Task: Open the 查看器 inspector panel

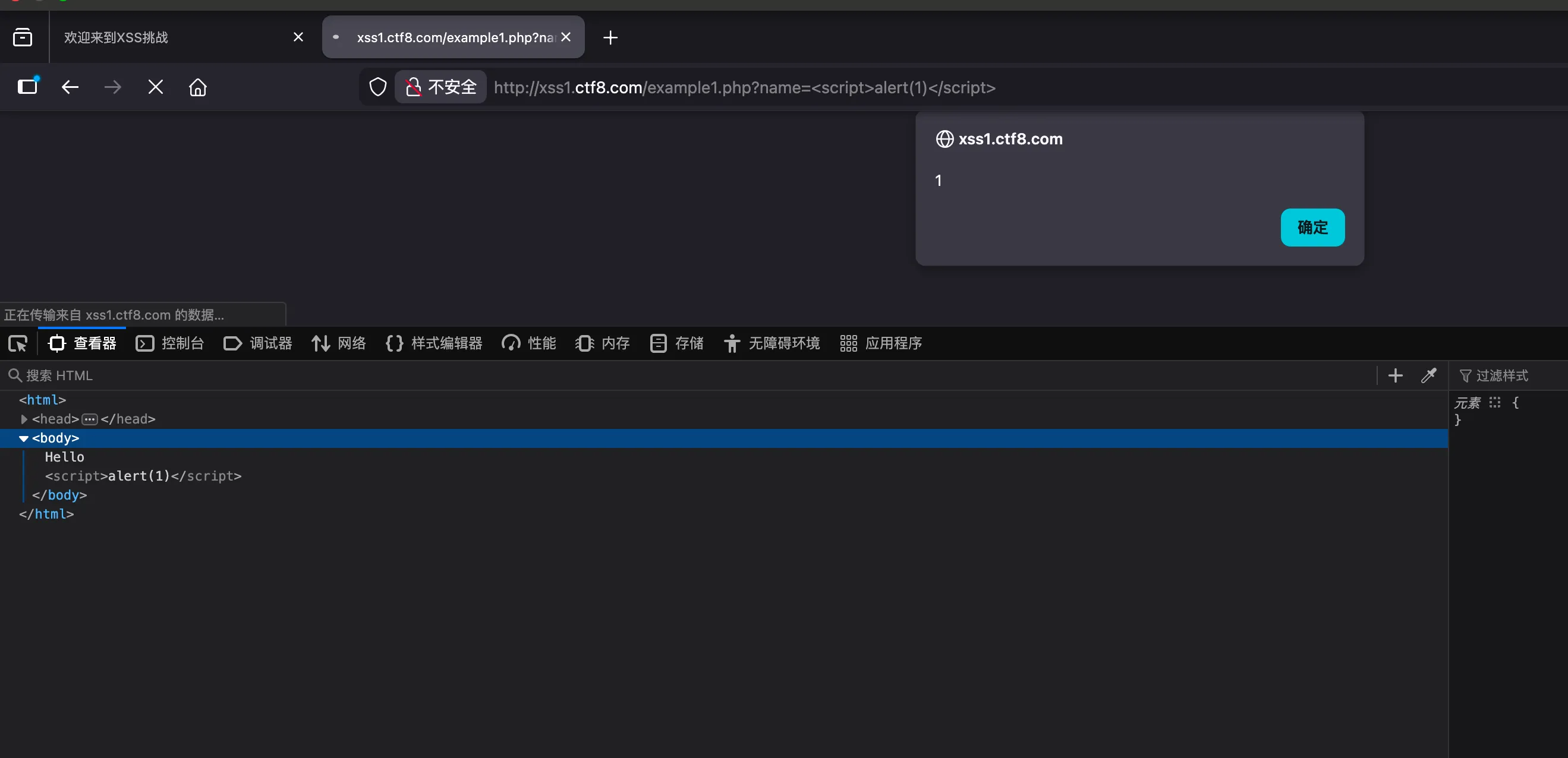Action: (x=82, y=344)
